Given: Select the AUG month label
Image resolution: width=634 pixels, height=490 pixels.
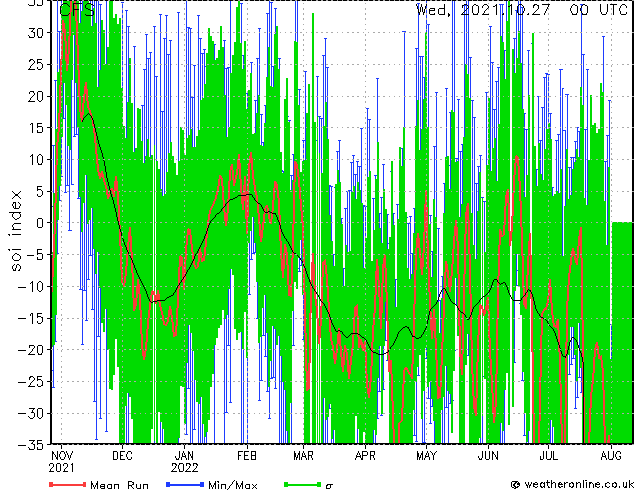Looking at the screenshot, I should (611, 456).
